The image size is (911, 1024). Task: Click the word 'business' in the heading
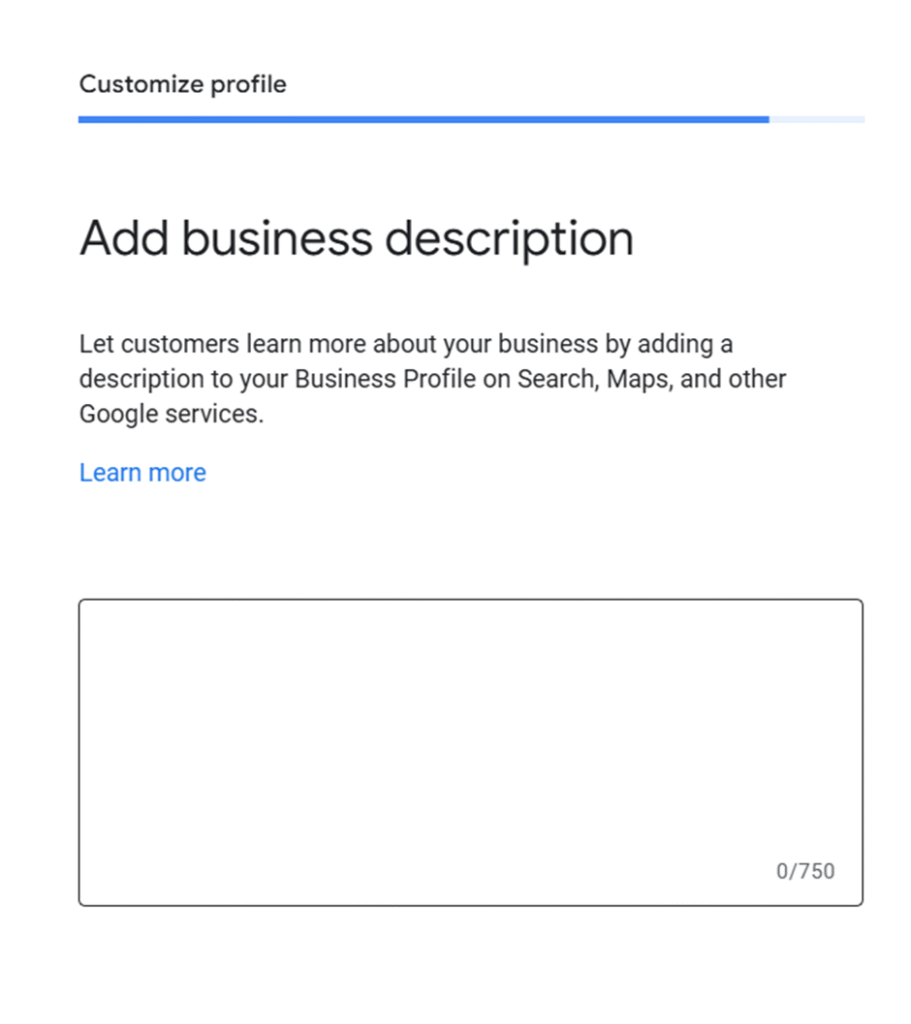[x=275, y=239]
